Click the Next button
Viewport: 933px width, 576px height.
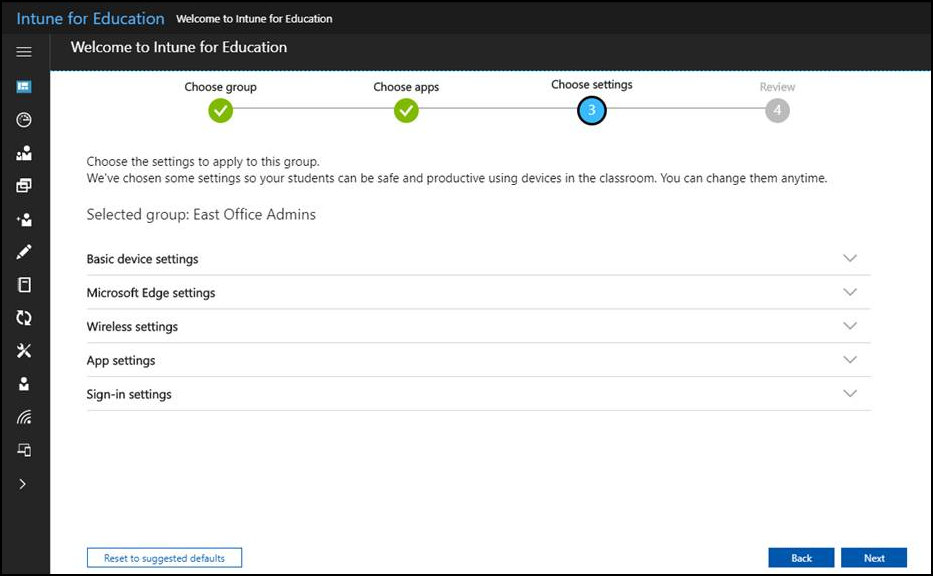(x=874, y=558)
